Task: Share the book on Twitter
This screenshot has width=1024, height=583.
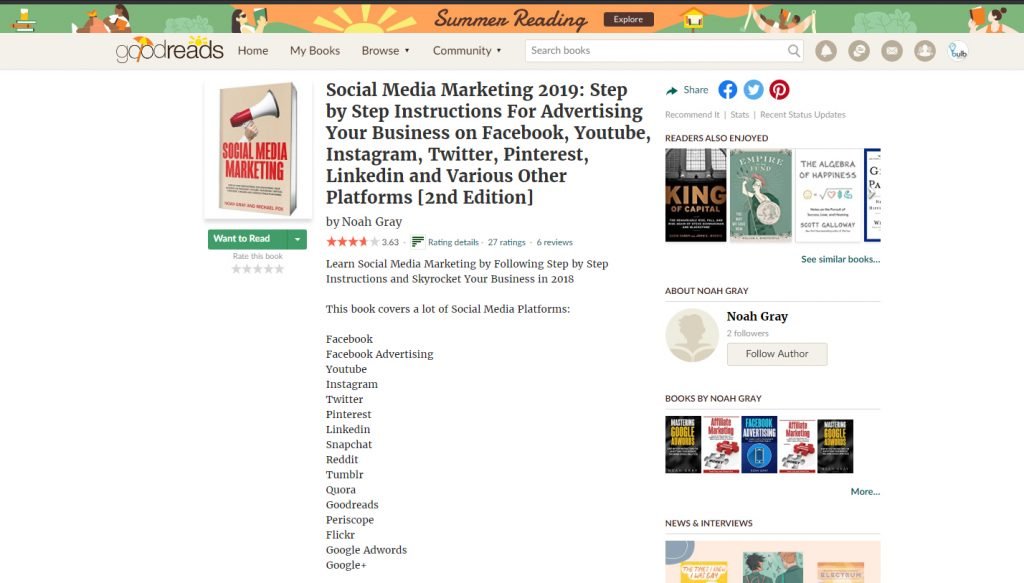Action: click(x=753, y=89)
